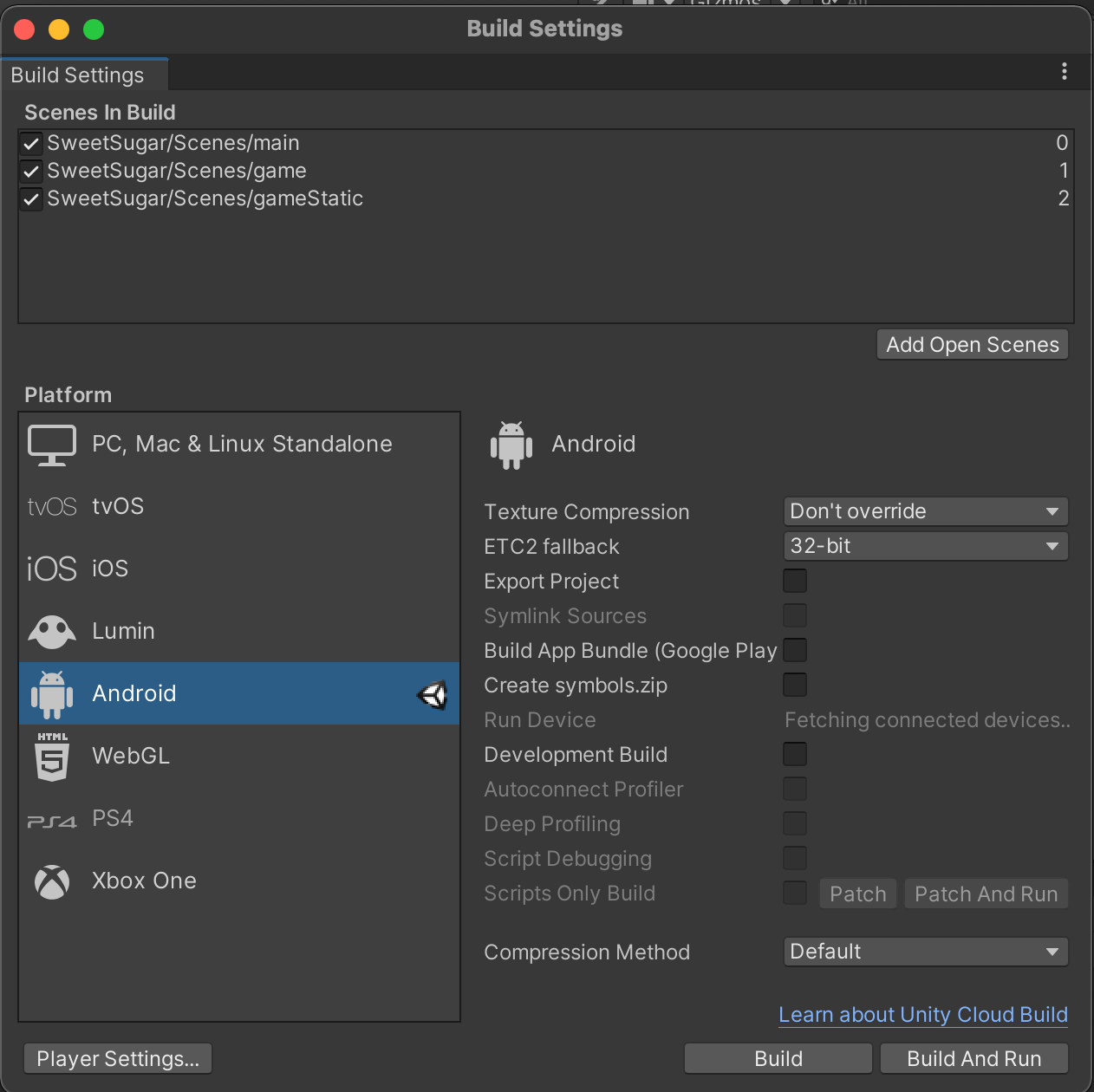Click the Build button
The image size is (1094, 1092).
pos(778,1058)
